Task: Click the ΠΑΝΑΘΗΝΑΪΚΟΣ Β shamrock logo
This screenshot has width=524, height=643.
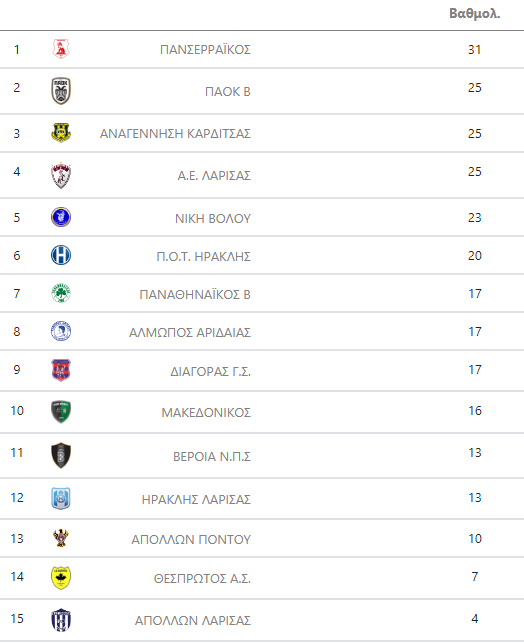Action: tap(61, 293)
